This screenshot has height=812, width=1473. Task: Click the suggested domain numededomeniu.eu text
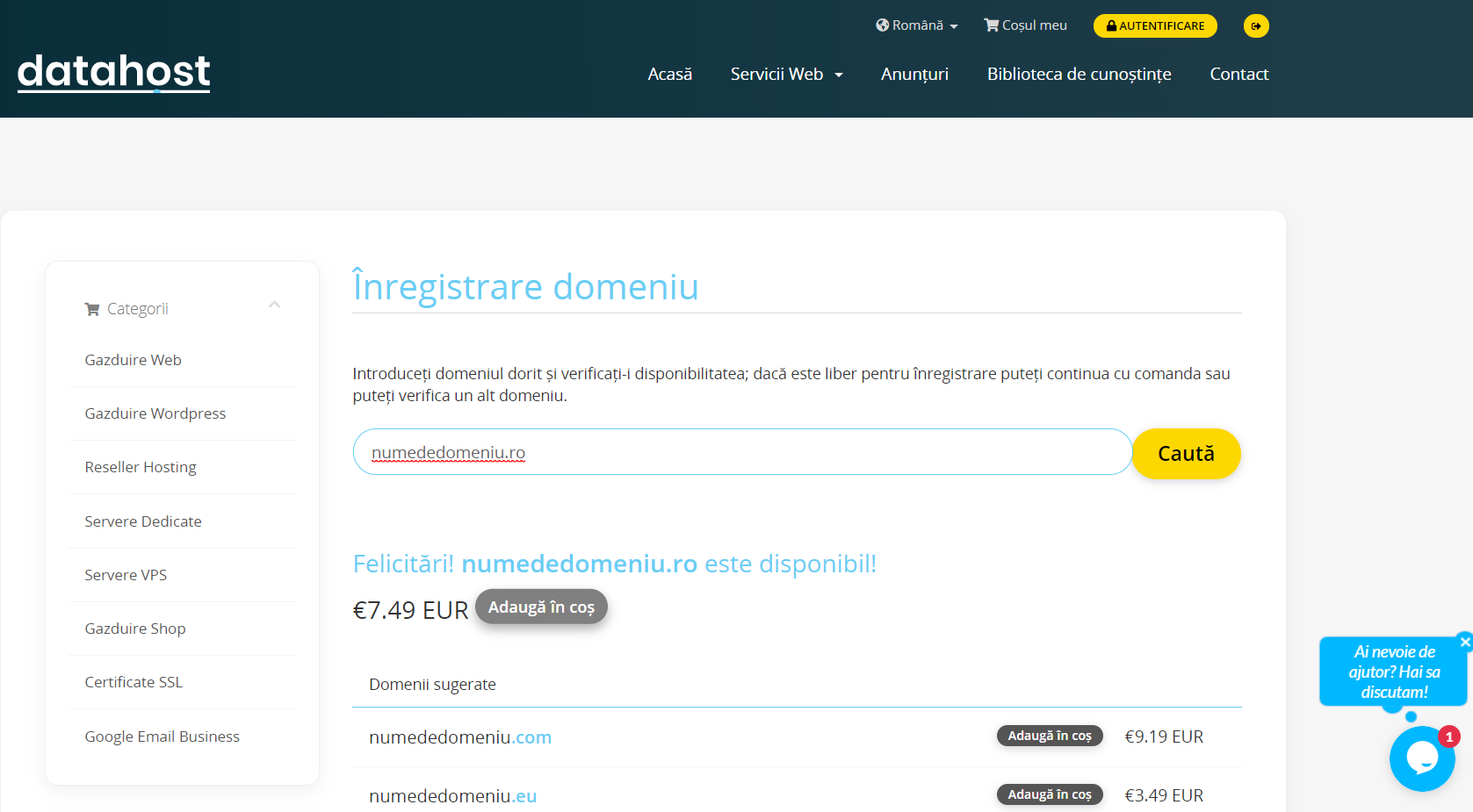pos(452,796)
